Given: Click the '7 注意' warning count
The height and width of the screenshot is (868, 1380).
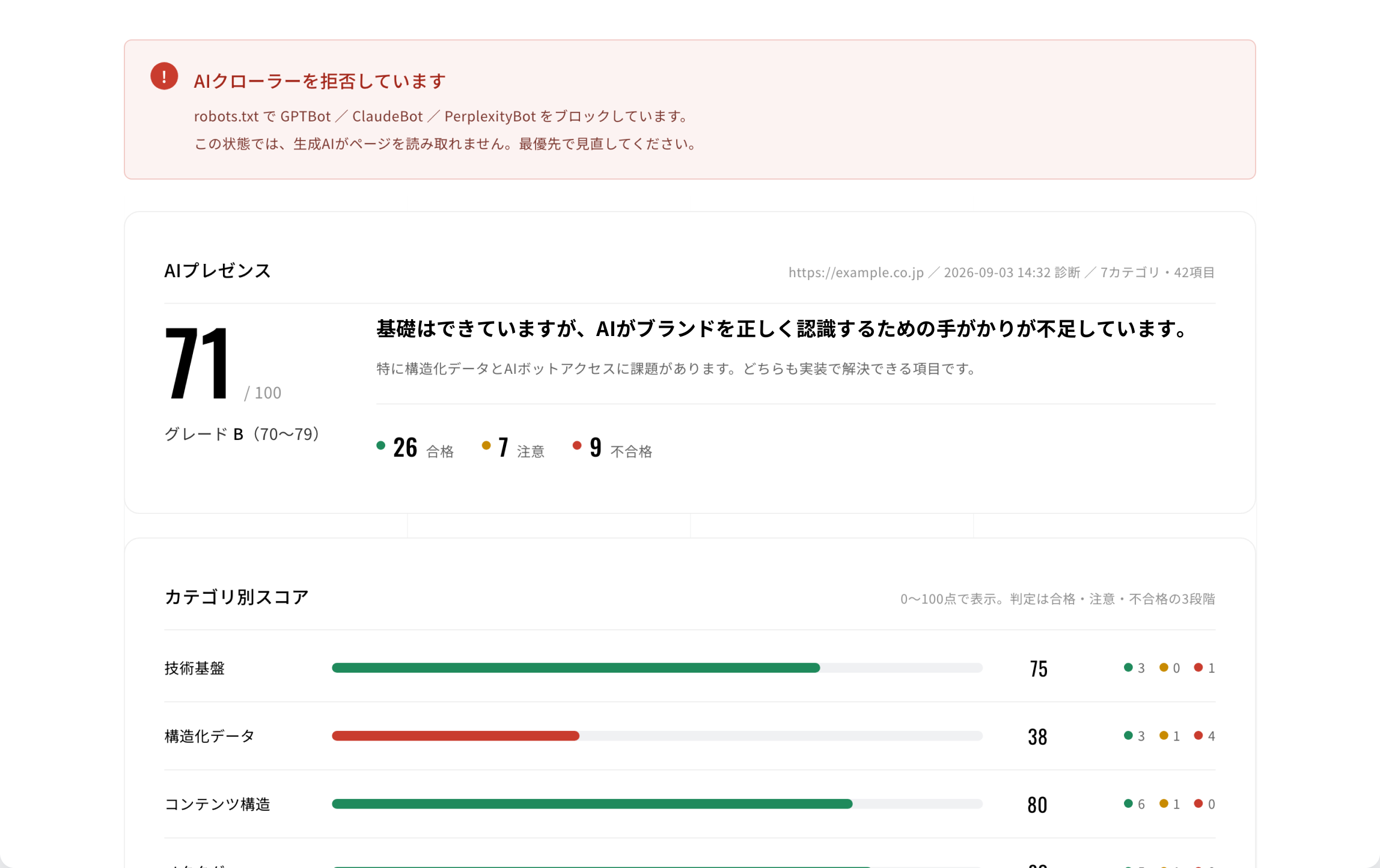Looking at the screenshot, I should 513,448.
